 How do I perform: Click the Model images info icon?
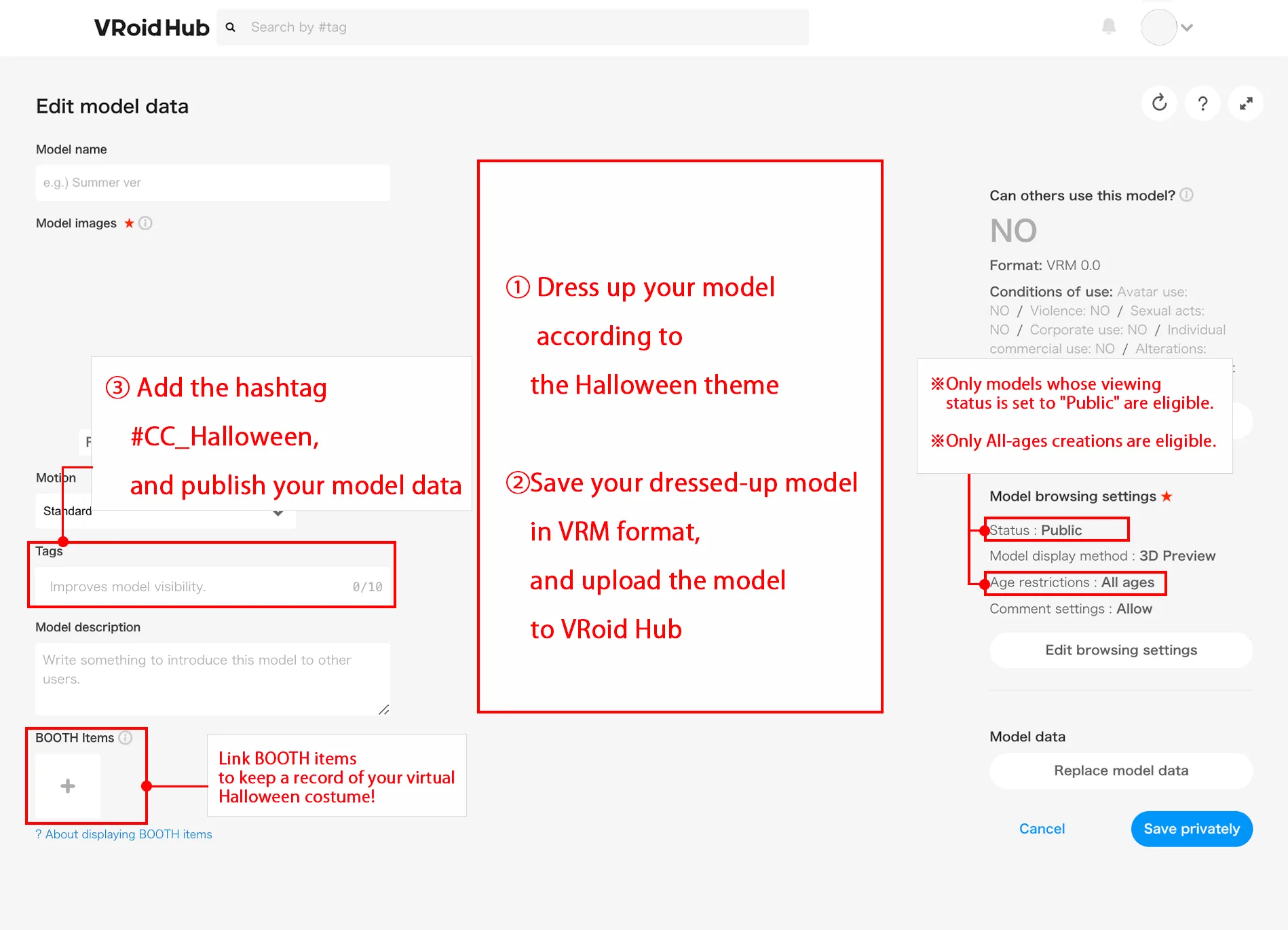point(145,223)
